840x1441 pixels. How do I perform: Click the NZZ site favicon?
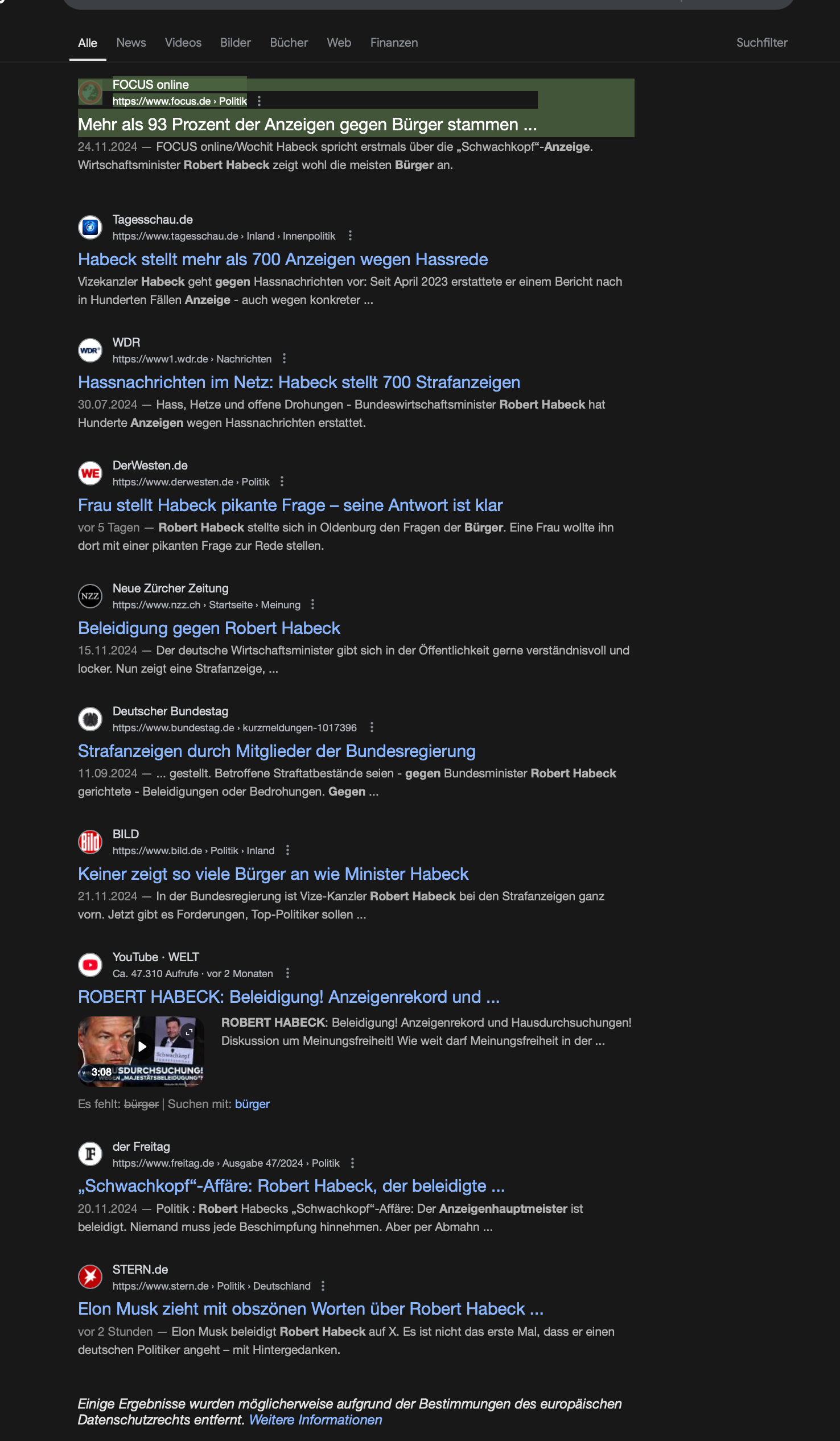point(90,596)
